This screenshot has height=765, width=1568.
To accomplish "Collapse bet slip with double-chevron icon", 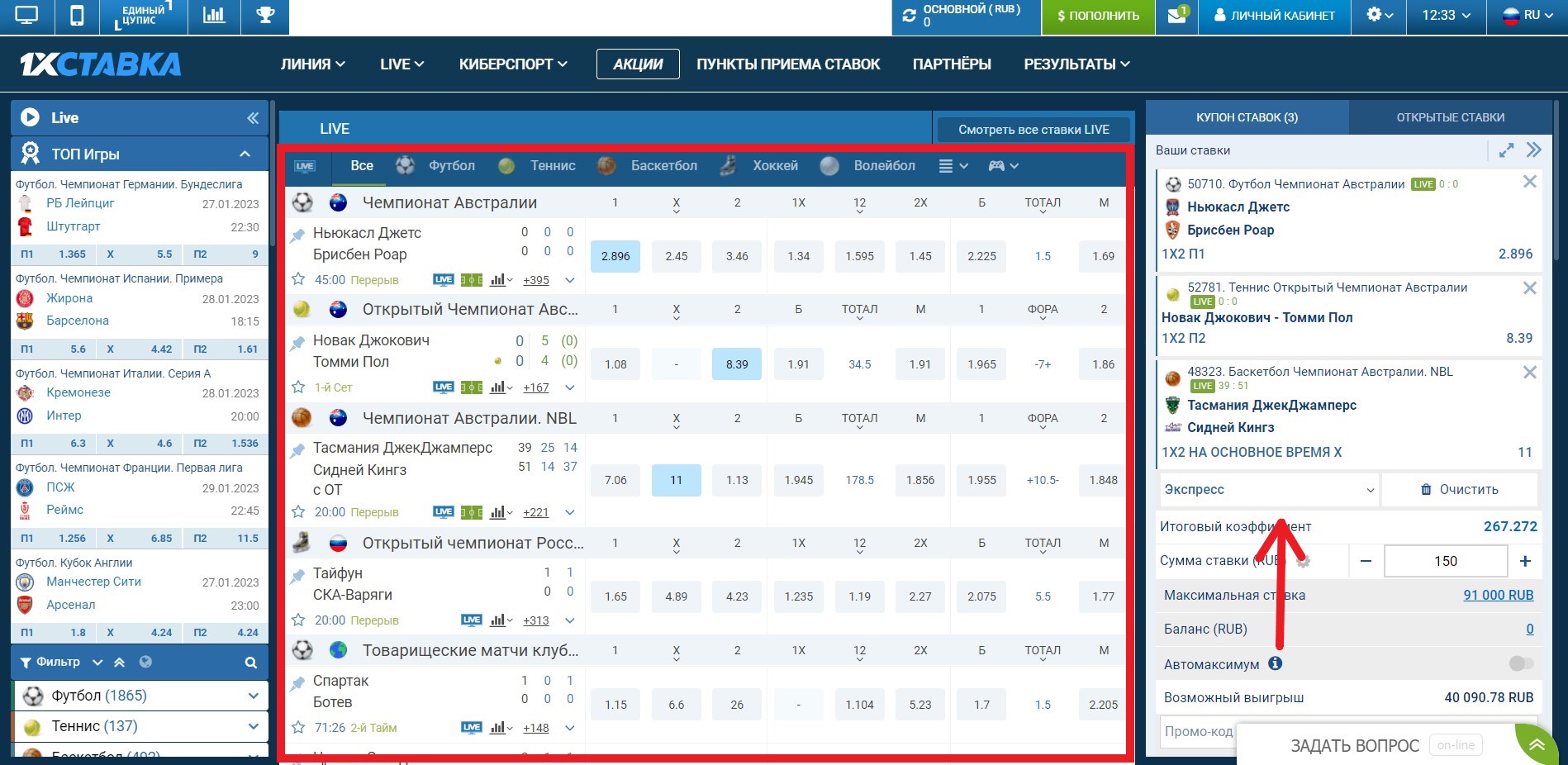I will [x=1534, y=150].
